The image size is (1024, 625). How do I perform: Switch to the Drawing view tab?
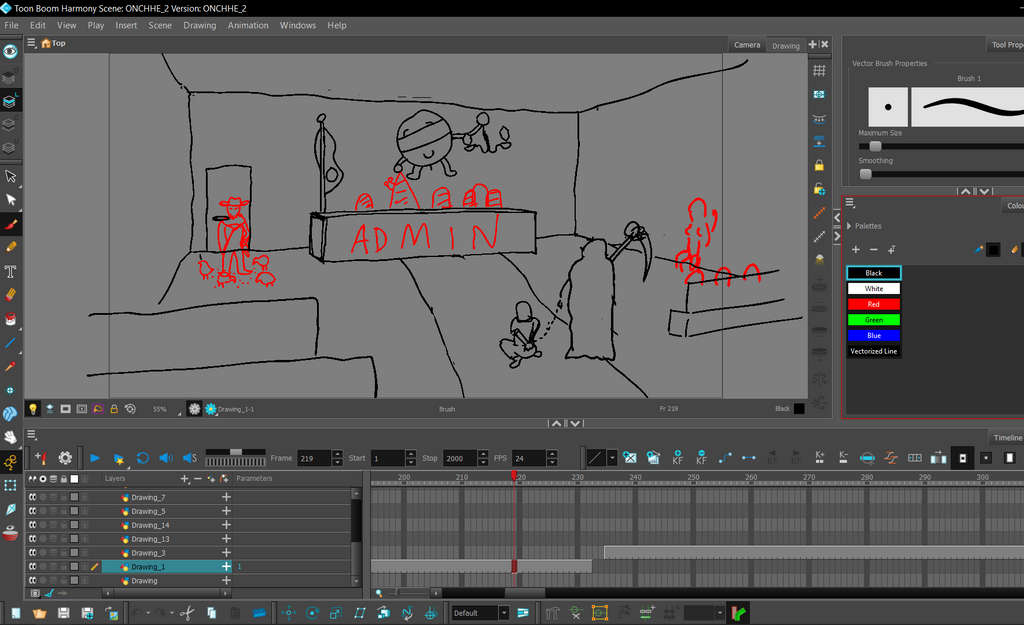point(785,45)
